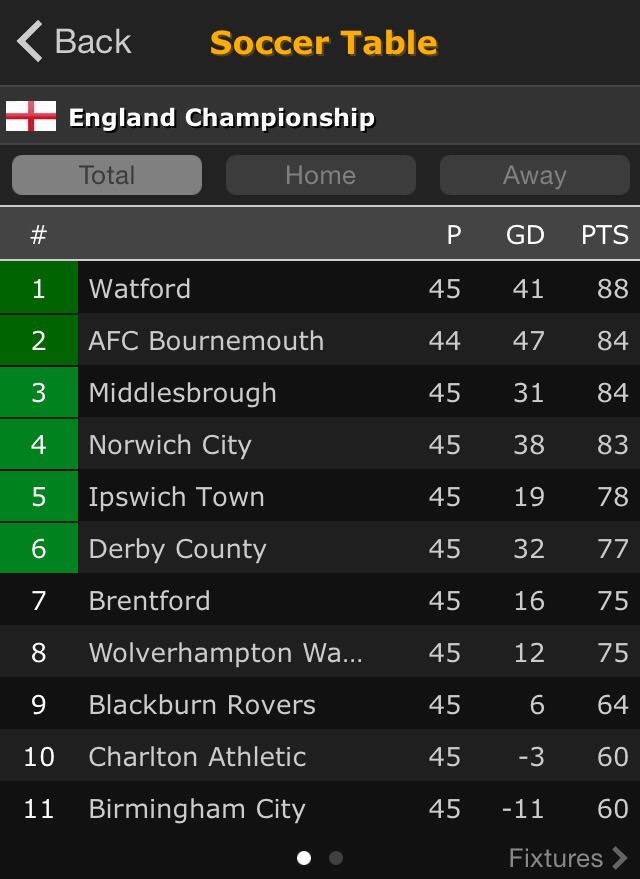Select the Total standings tab

(x=107, y=175)
